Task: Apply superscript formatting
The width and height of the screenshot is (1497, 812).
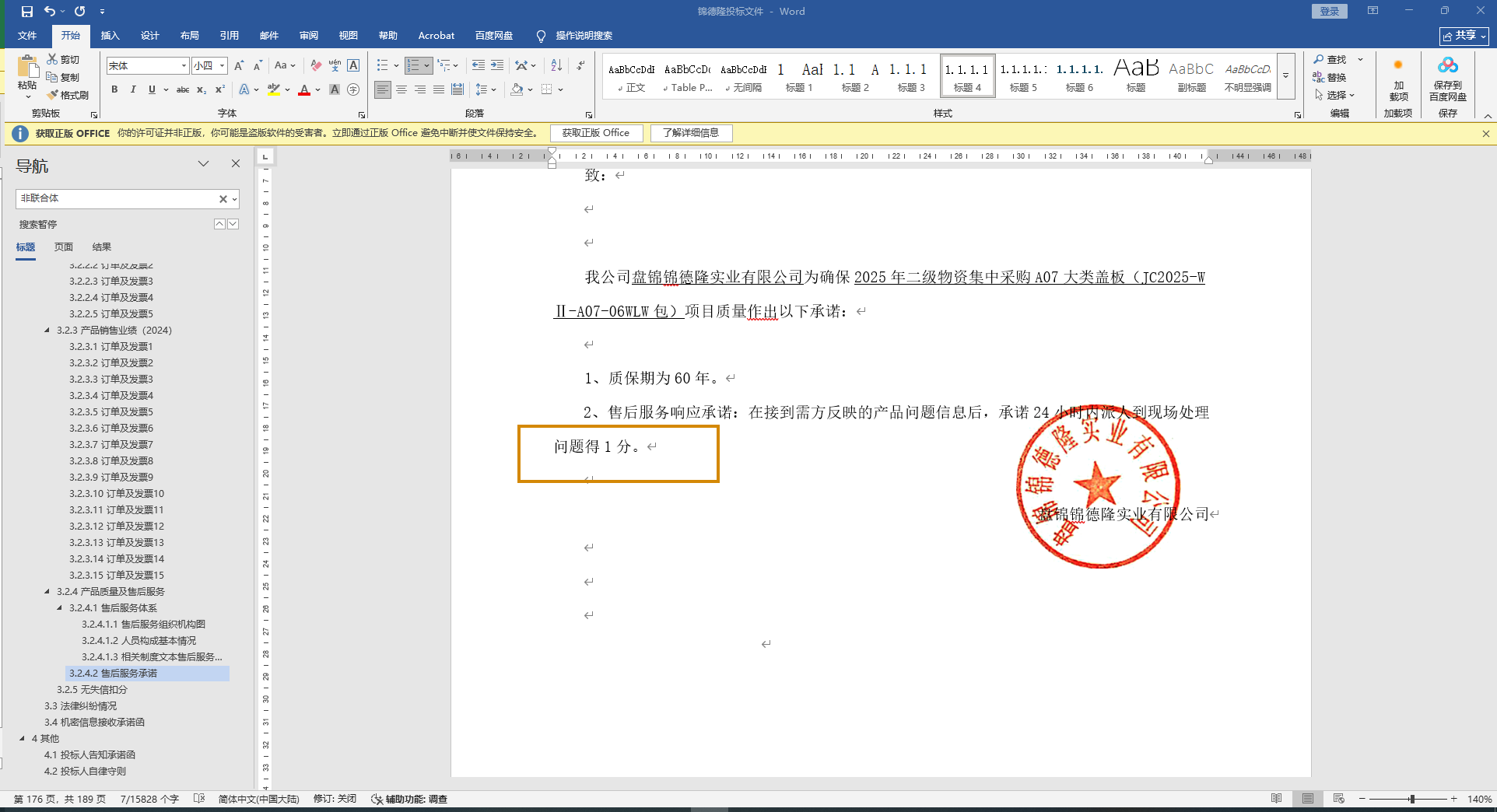Action: coord(220,89)
